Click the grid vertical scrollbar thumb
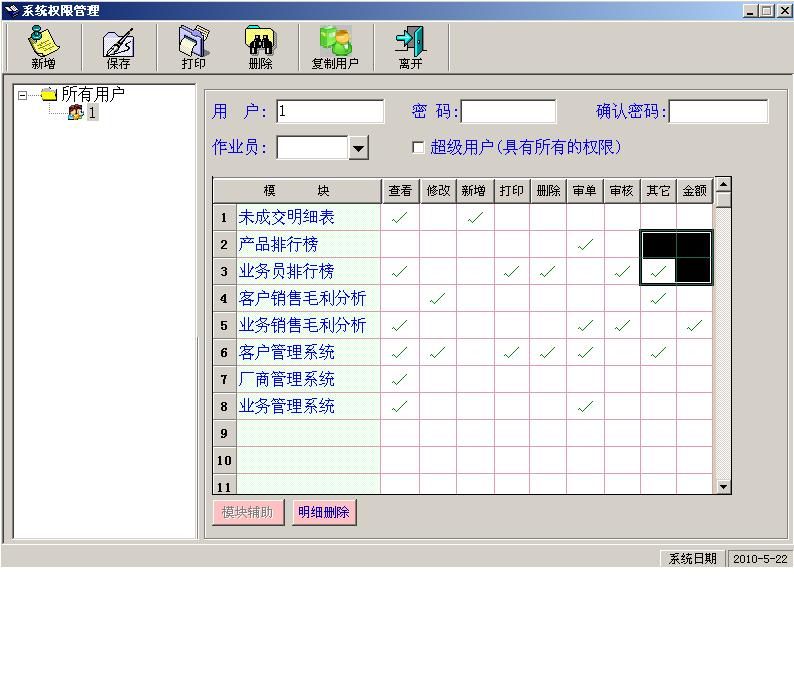The width and height of the screenshot is (794, 683). [723, 199]
